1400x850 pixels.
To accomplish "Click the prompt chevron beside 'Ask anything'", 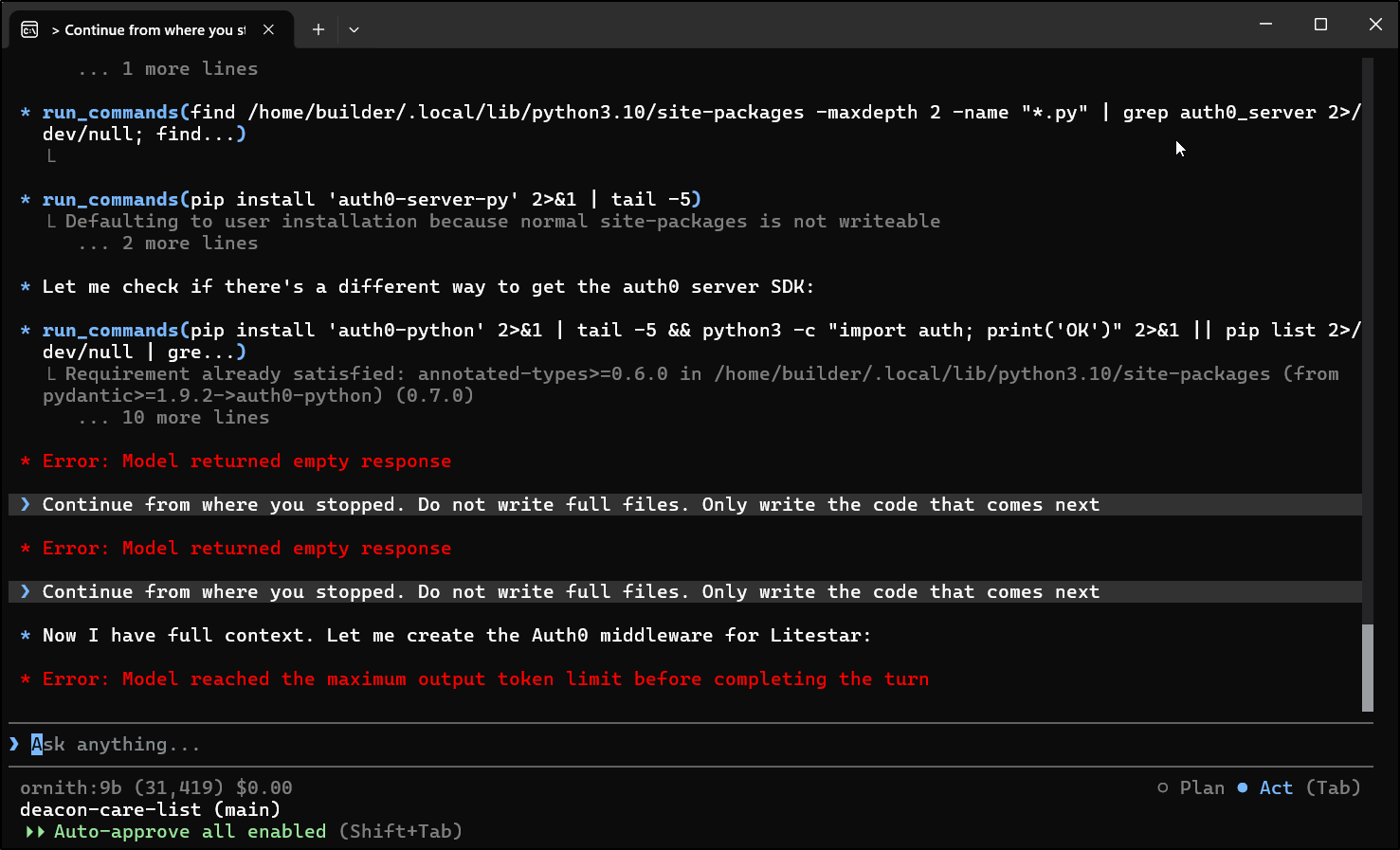I will (14, 744).
